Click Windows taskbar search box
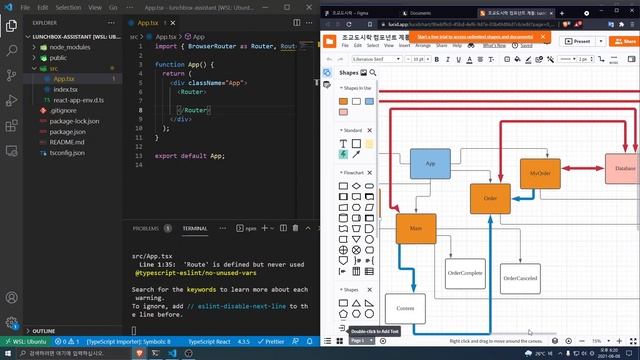The width and height of the screenshot is (640, 360). (x=73, y=353)
